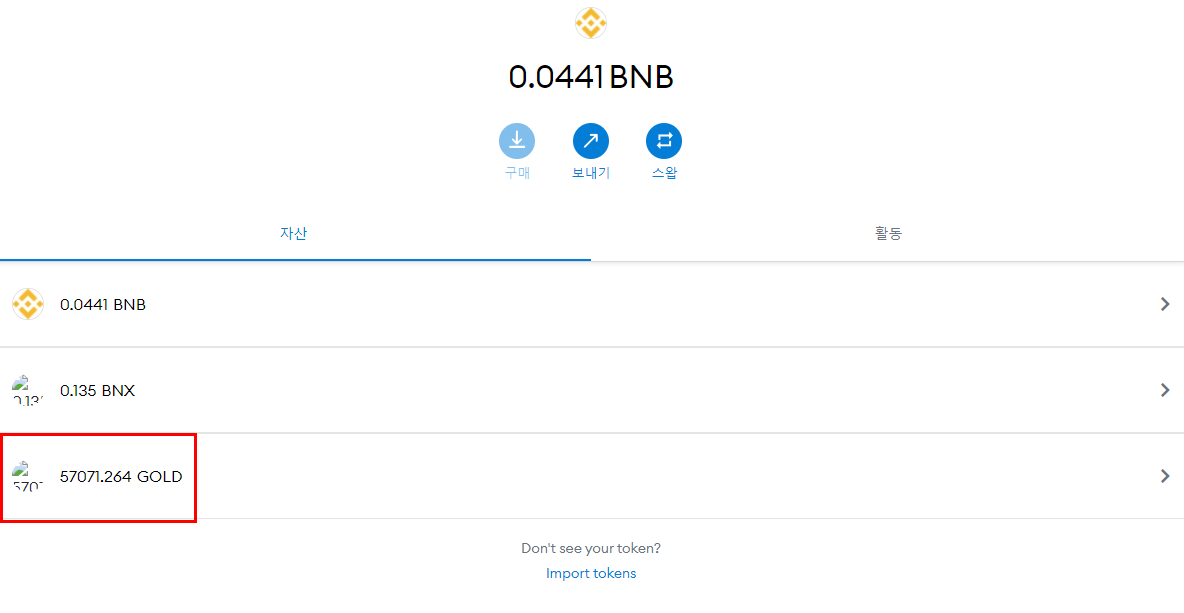Click the BNB logo at top
Viewport: 1184px width, 613px height.
point(591,23)
